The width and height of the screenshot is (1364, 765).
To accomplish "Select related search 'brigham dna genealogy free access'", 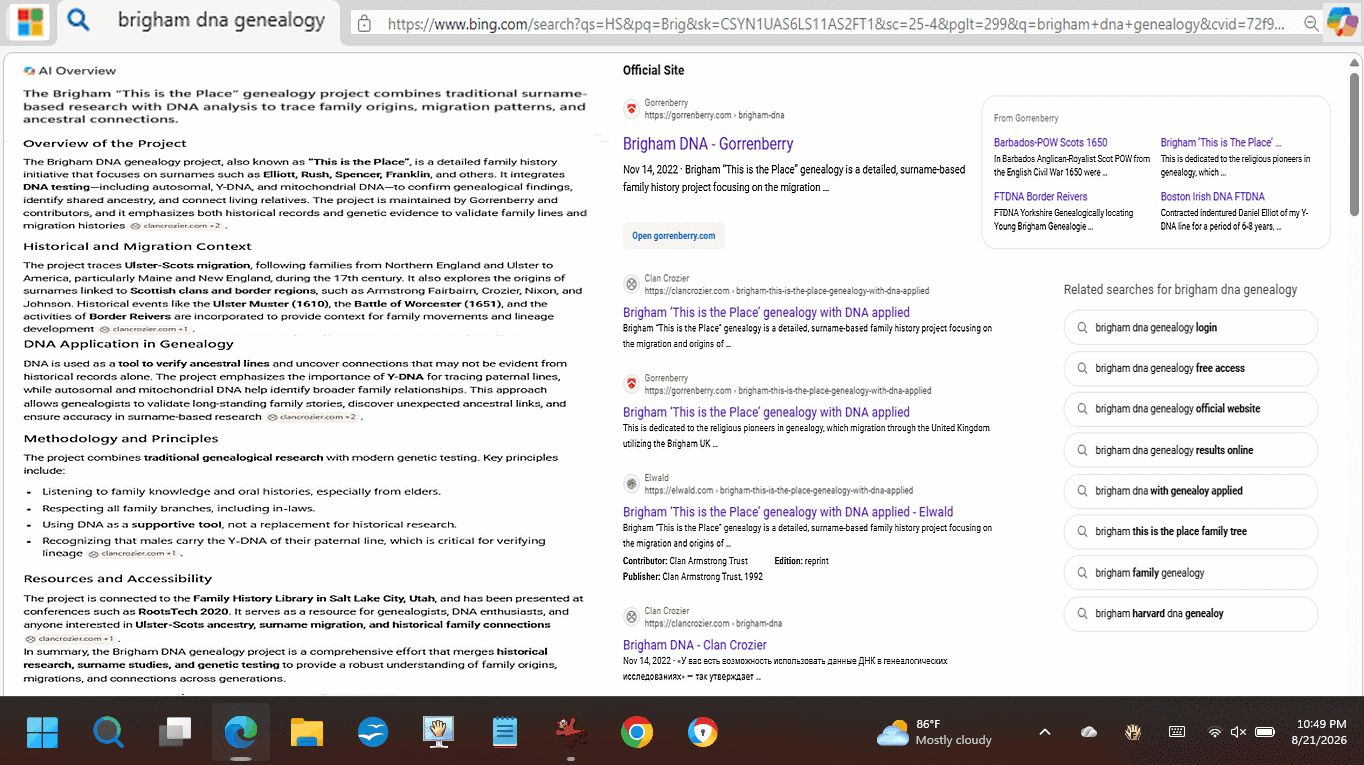I will [1191, 368].
